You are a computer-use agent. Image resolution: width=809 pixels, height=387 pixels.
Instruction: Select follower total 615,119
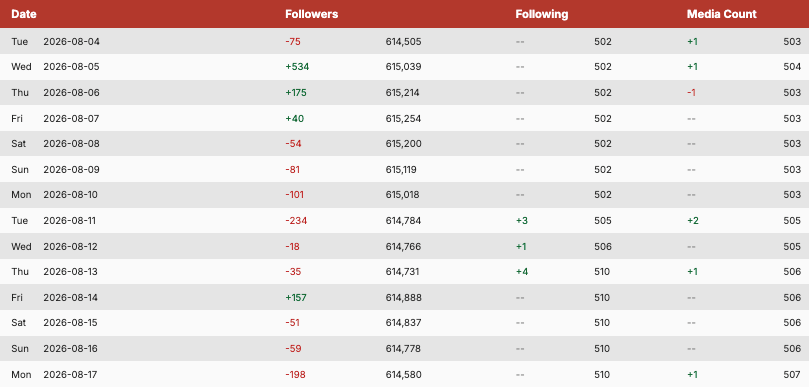click(401, 170)
